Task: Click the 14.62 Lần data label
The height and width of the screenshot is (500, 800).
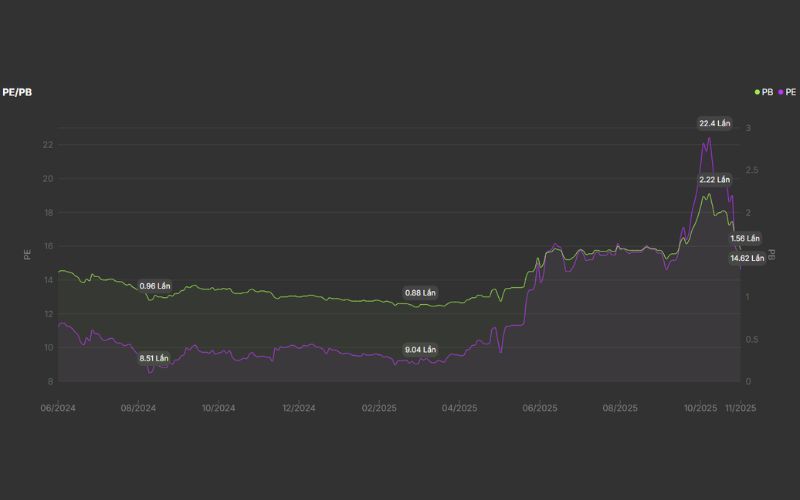Action: (x=747, y=258)
